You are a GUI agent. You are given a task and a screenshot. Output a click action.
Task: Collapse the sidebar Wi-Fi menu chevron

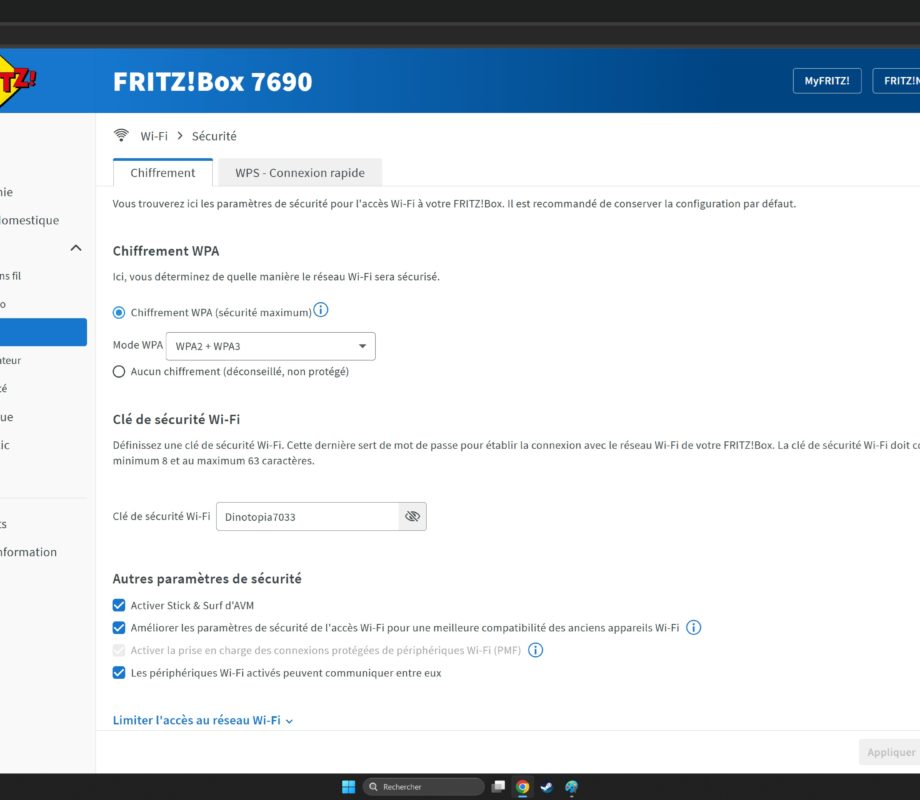[76, 248]
